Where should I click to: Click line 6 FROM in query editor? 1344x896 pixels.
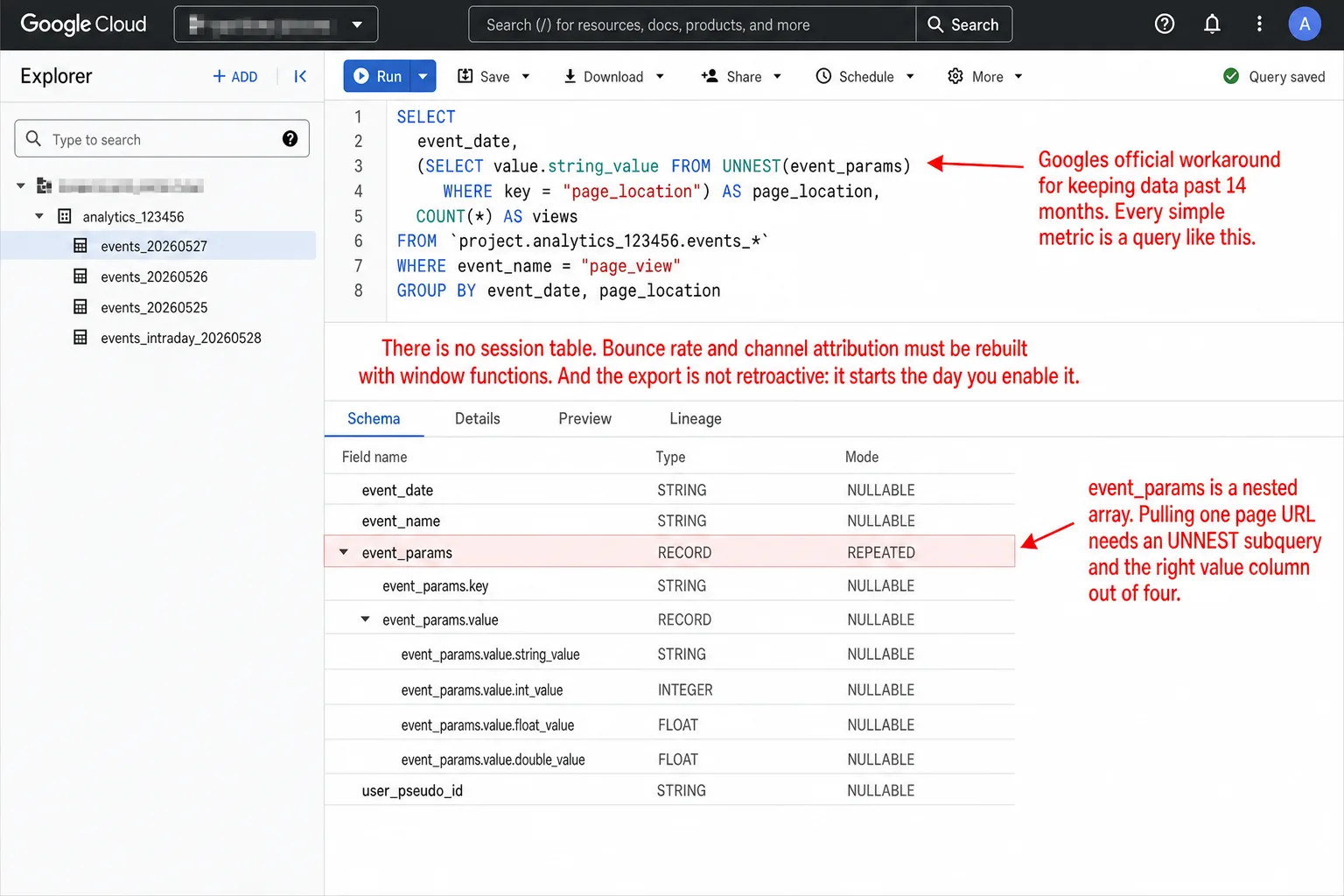point(416,241)
